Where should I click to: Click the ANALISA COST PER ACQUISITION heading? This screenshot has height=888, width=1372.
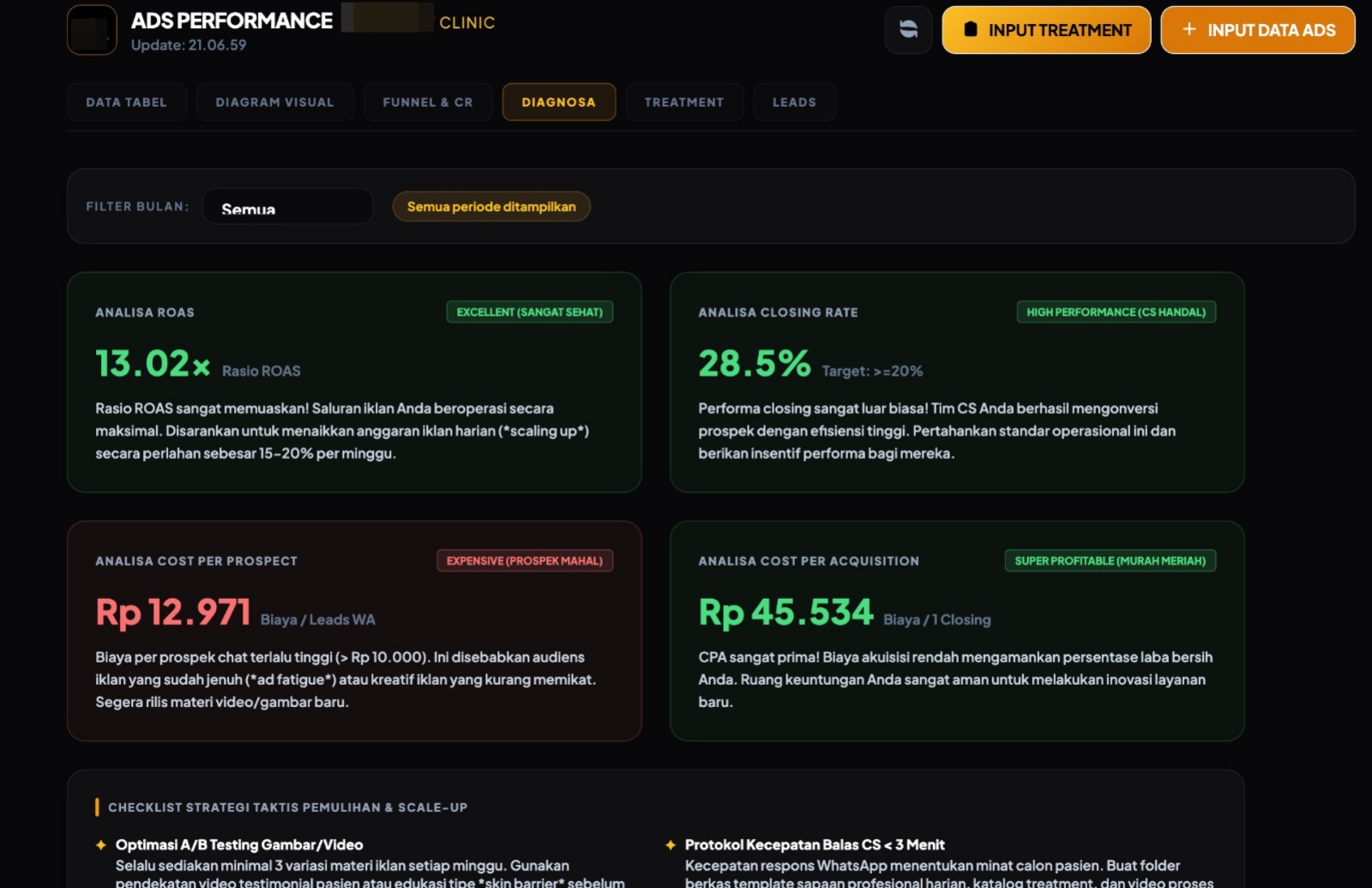[809, 561]
